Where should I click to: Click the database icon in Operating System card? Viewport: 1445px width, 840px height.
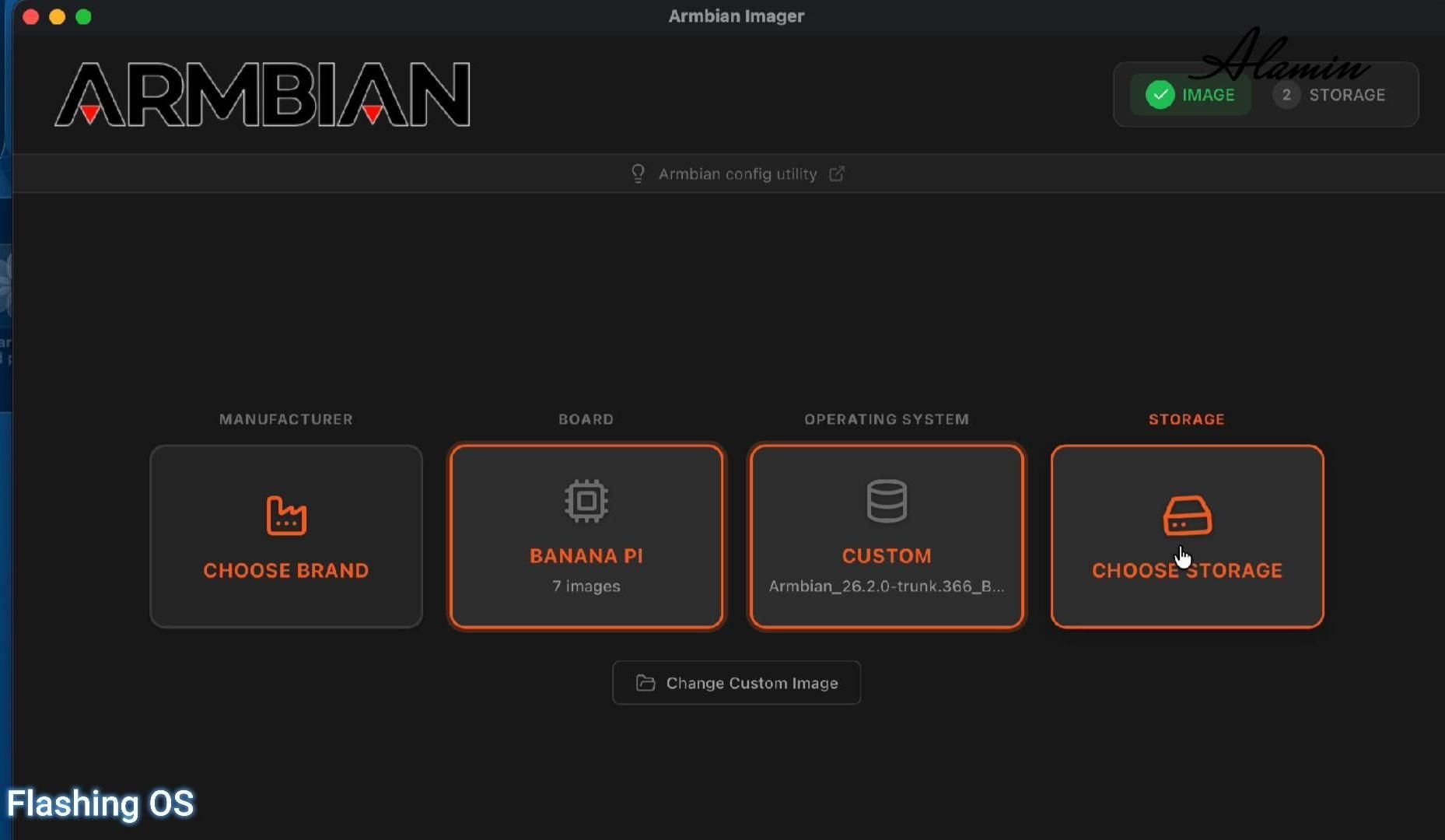pyautogui.click(x=887, y=500)
